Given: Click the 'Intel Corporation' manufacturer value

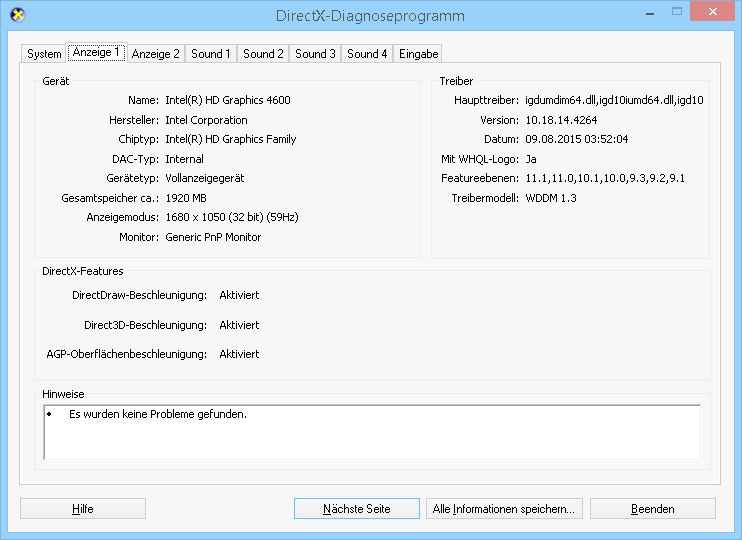Looking at the screenshot, I should tap(206, 120).
